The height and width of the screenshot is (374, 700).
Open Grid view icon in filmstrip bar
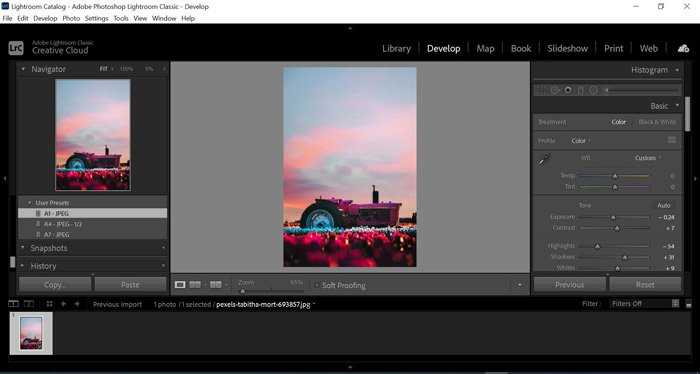point(49,304)
